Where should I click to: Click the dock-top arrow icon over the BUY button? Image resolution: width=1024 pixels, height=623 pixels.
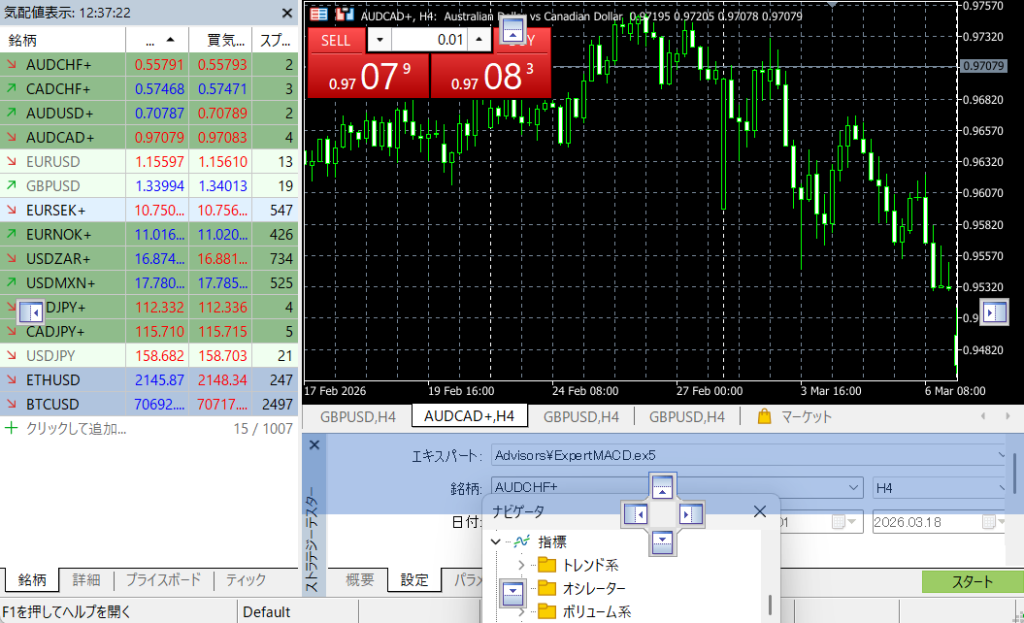512,33
